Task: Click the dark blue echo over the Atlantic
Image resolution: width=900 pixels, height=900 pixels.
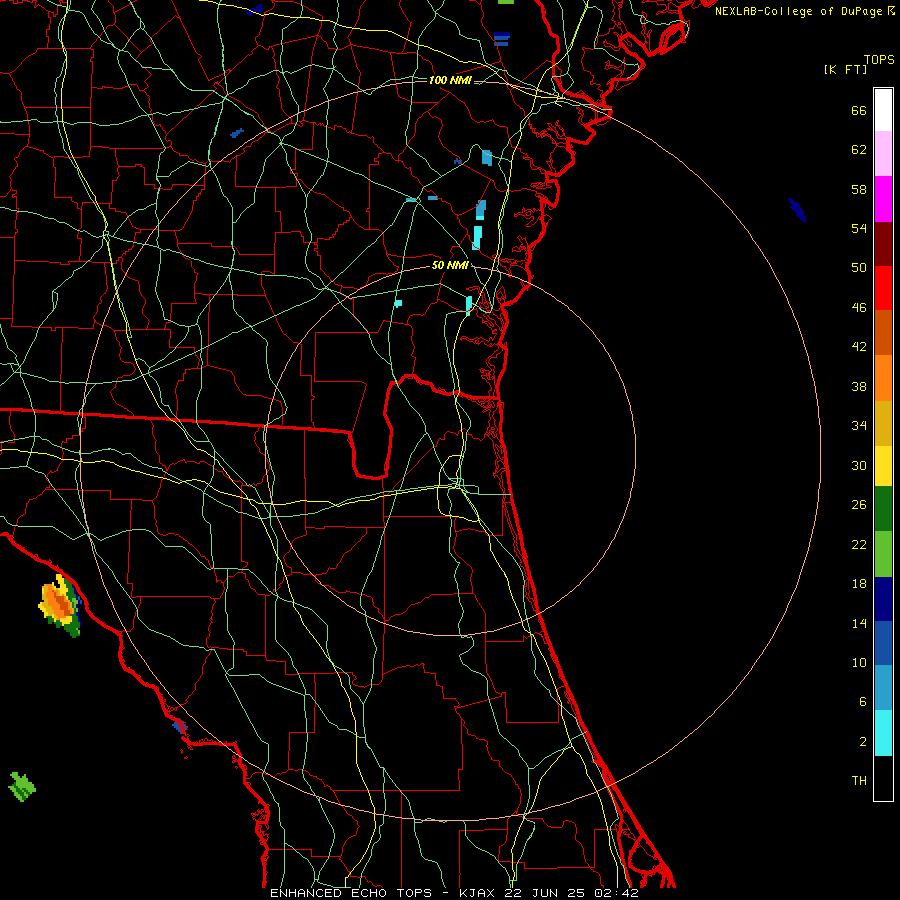Action: click(797, 210)
